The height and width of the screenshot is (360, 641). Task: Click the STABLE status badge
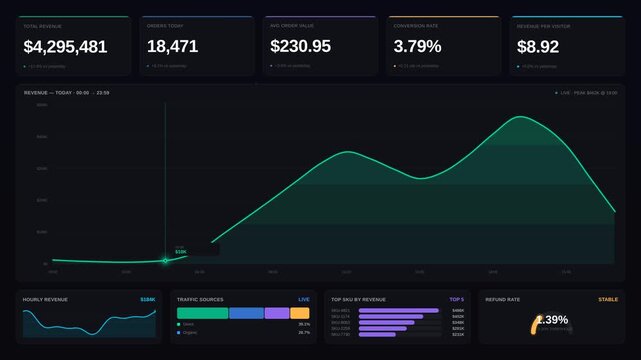pyautogui.click(x=608, y=300)
